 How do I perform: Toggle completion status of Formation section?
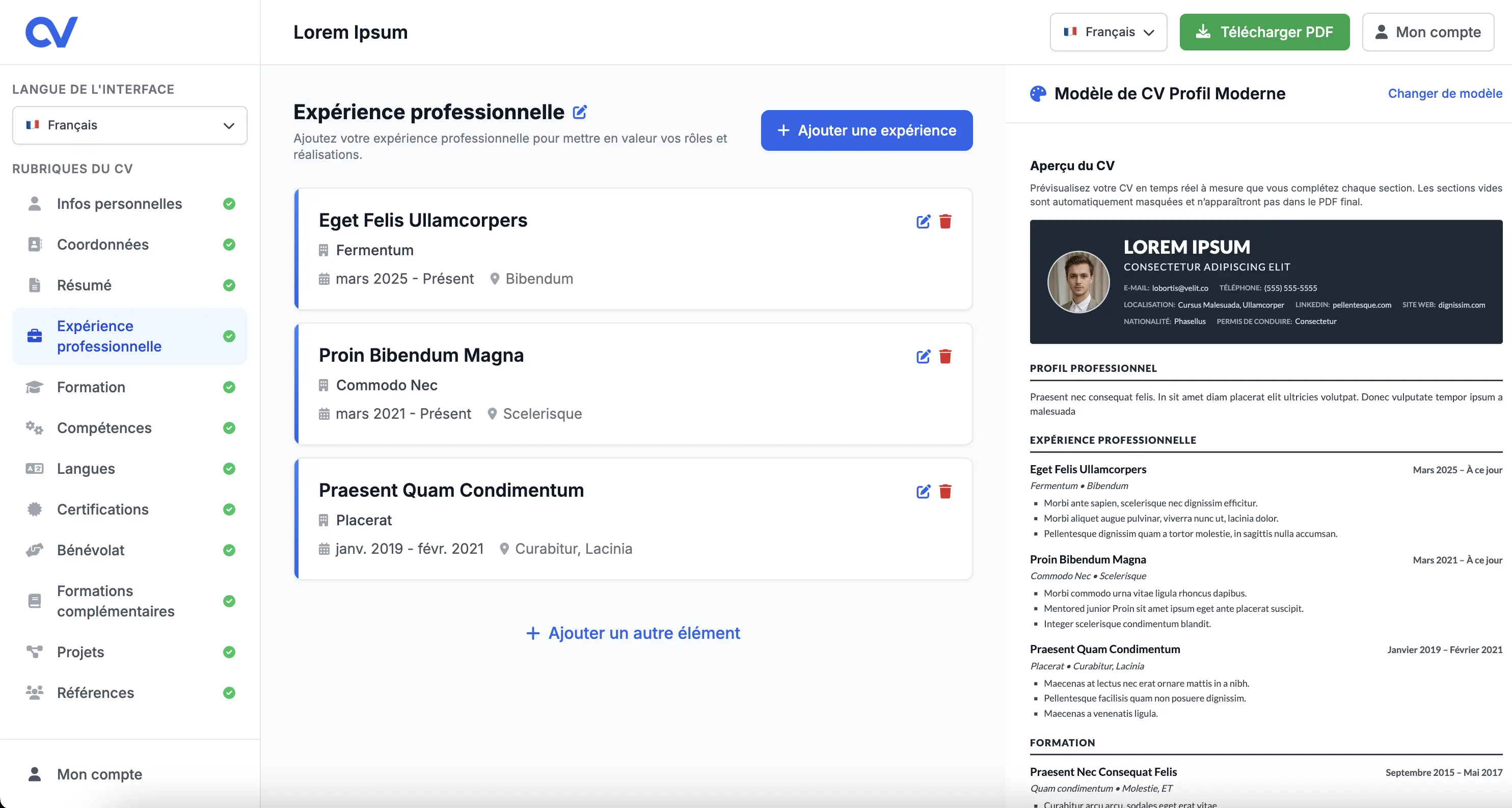pyautogui.click(x=229, y=387)
